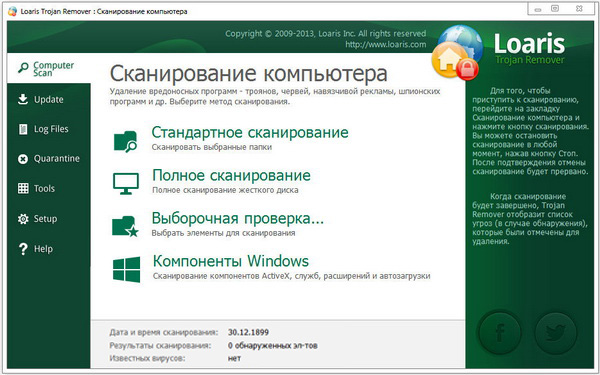
Task: Click the Windows logo icon
Action: [x=126, y=270]
